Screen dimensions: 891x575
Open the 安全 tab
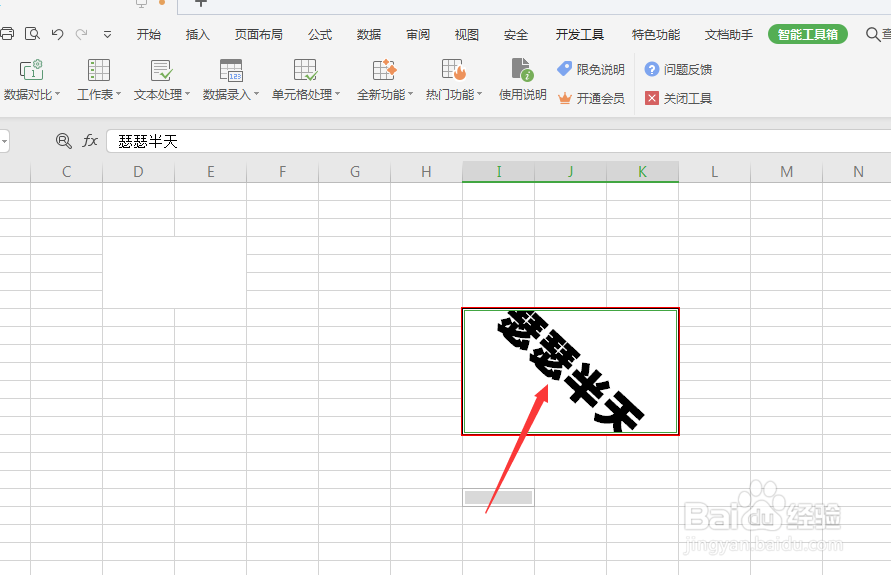click(x=516, y=35)
